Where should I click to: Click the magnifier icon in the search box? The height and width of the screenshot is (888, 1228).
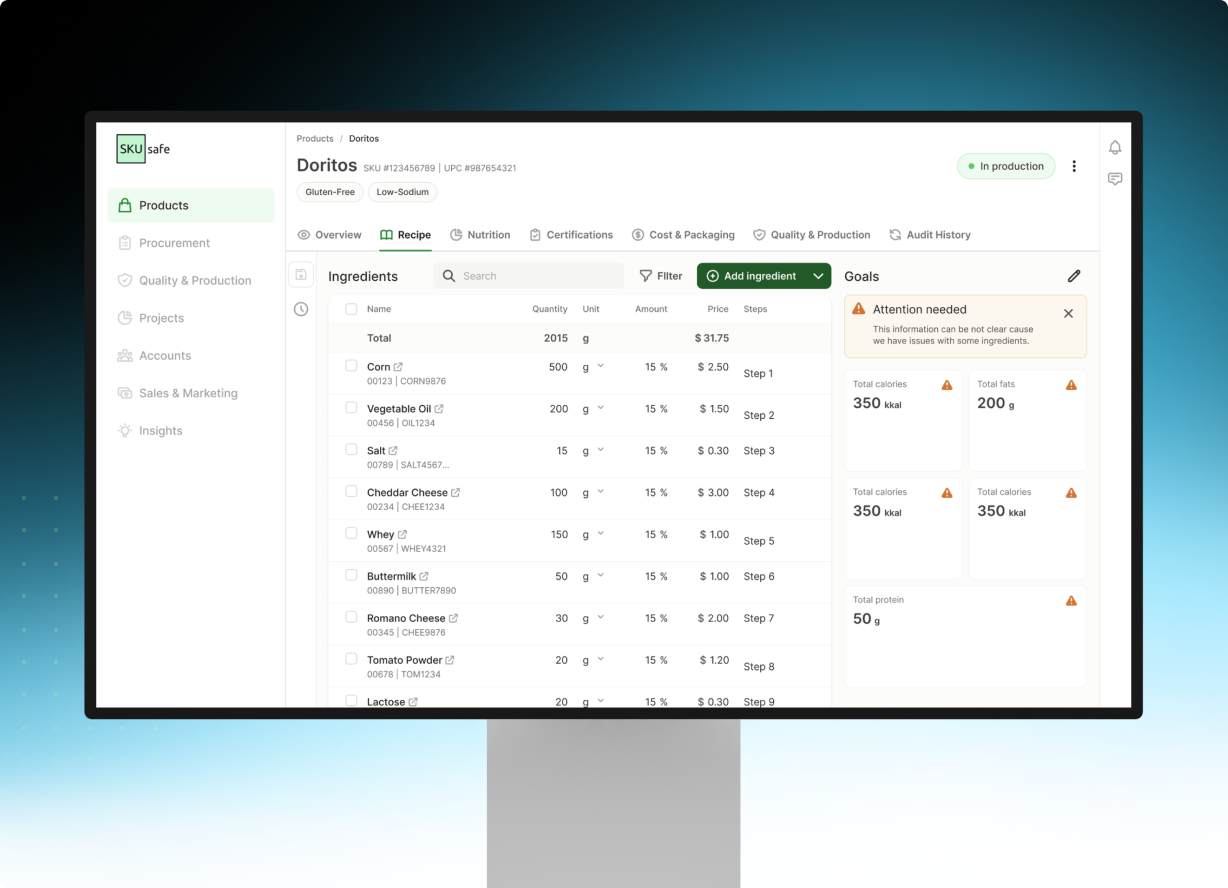pos(449,276)
